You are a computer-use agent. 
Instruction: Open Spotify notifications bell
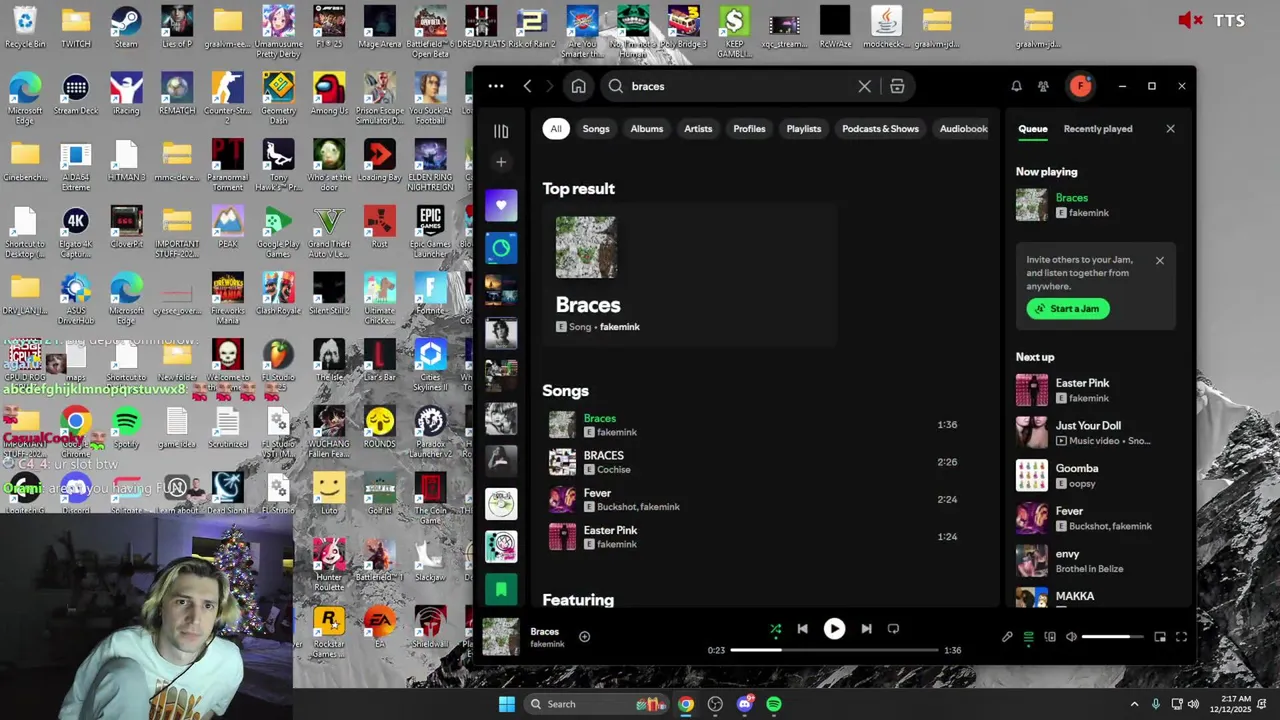[1016, 86]
